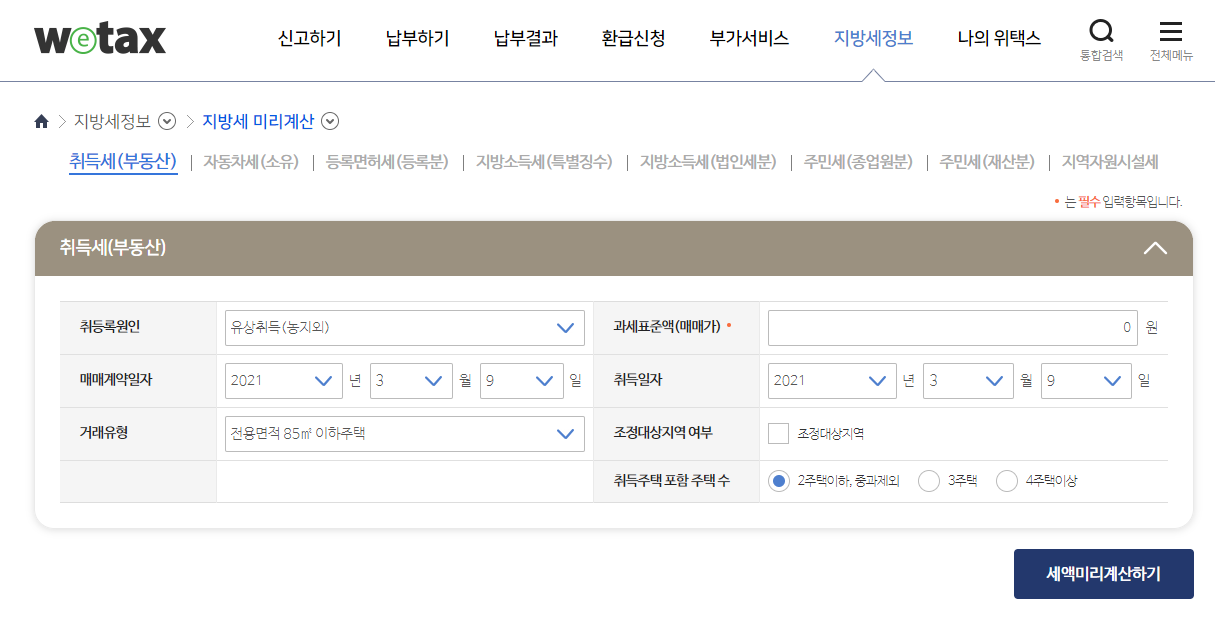The width and height of the screenshot is (1215, 622).
Task: Switch to the 지역자원시설세 tab
Action: [1110, 162]
